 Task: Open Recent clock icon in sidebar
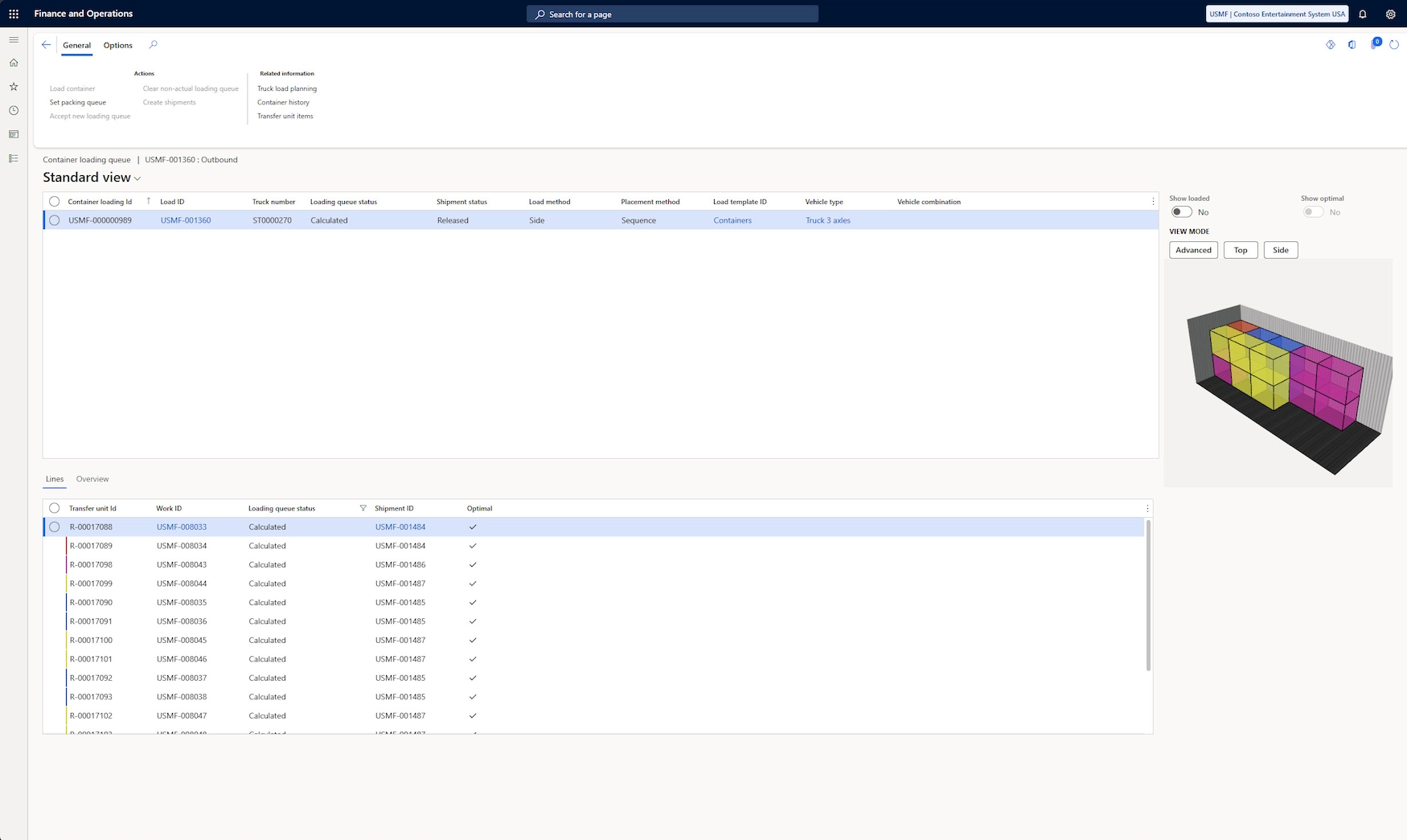tap(14, 111)
